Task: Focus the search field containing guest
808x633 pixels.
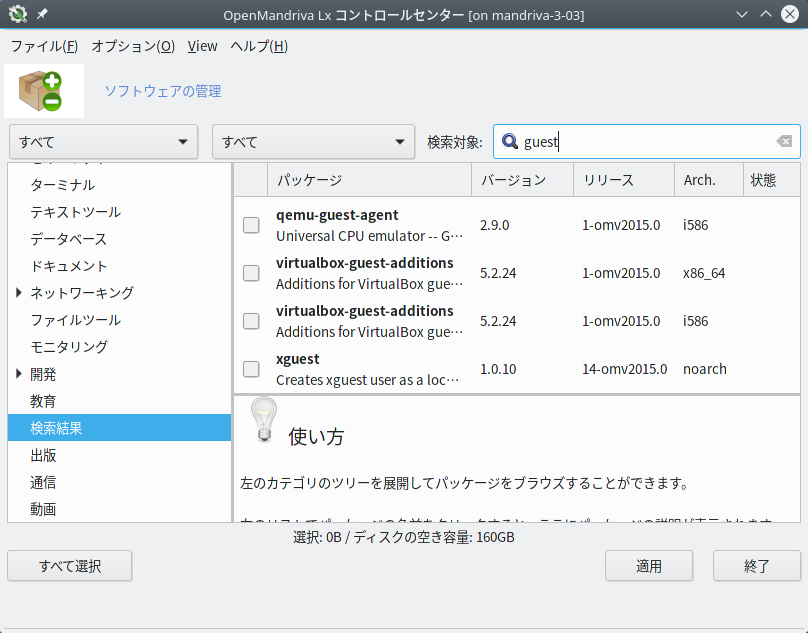Action: pyautogui.click(x=647, y=141)
